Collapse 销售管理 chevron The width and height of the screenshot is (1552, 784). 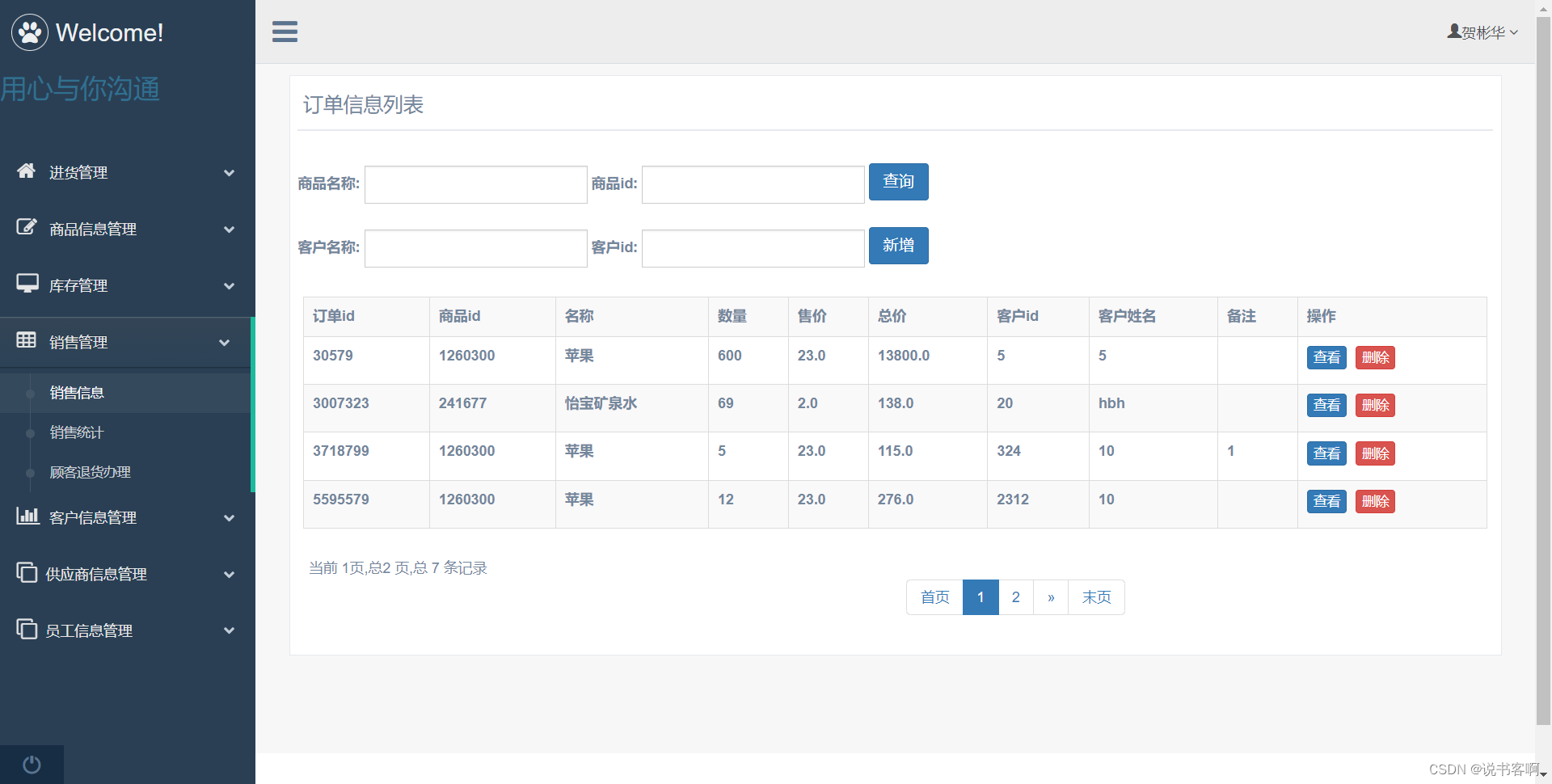[225, 343]
